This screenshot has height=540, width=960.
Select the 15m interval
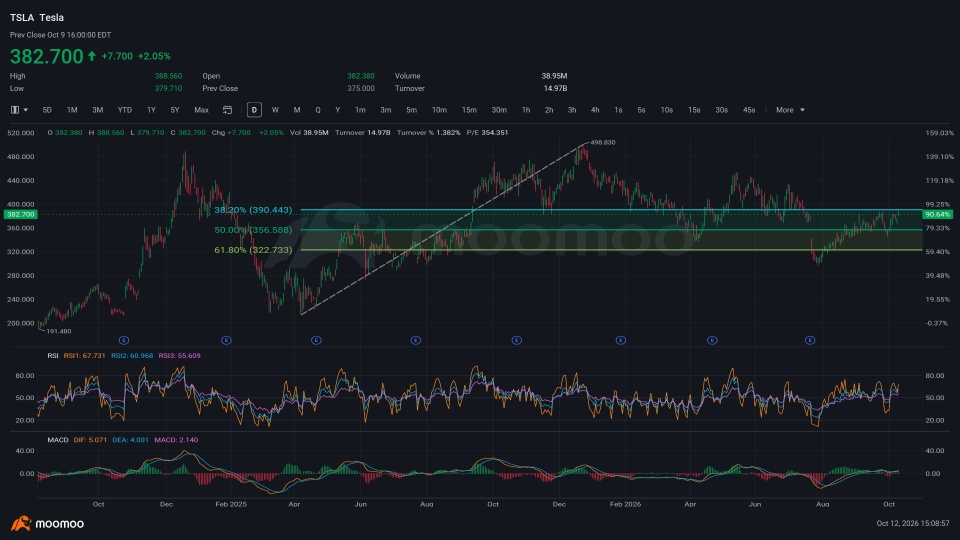tap(469, 110)
